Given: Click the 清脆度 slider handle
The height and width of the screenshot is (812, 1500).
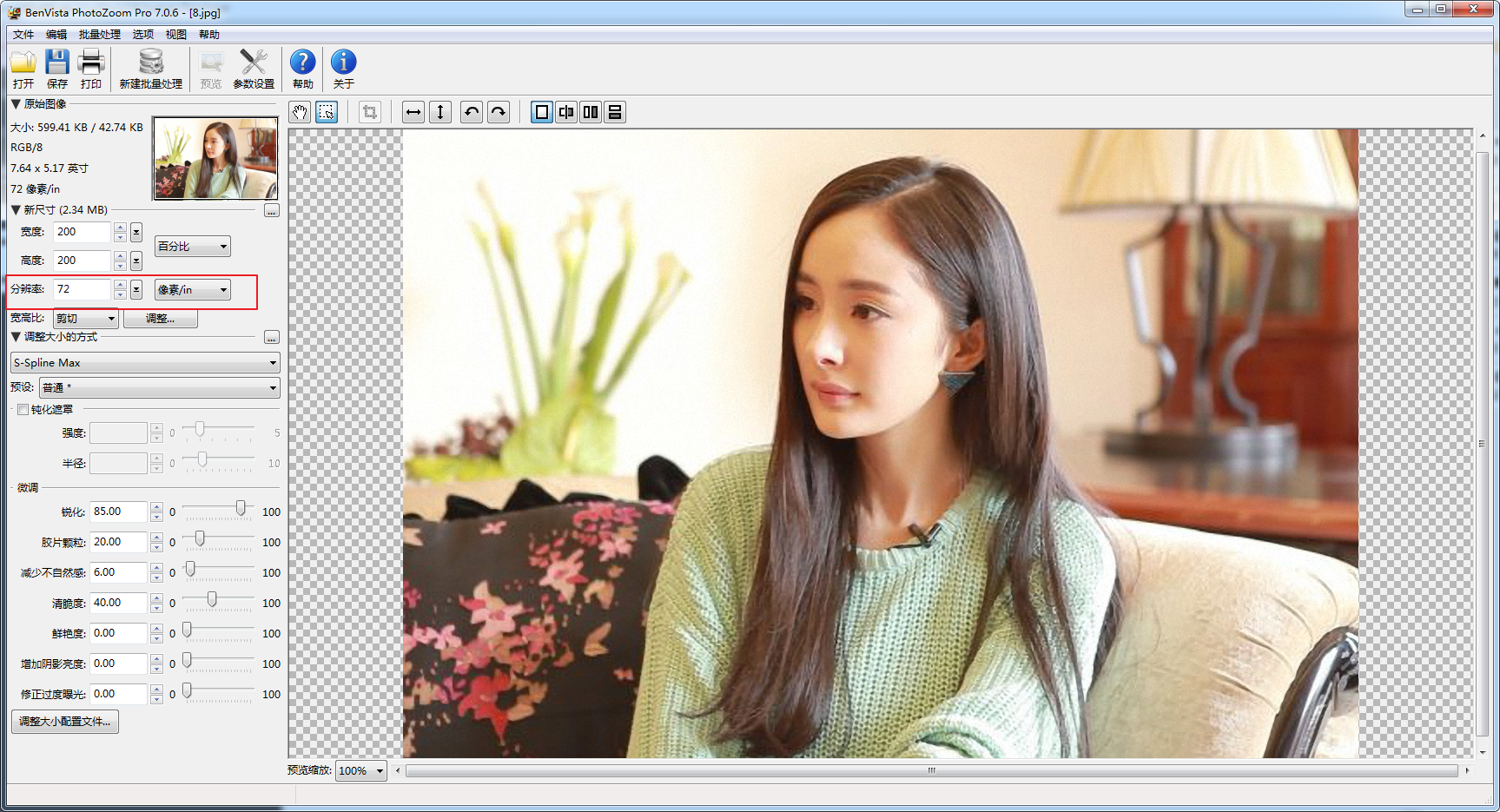Looking at the screenshot, I should coord(211,599).
